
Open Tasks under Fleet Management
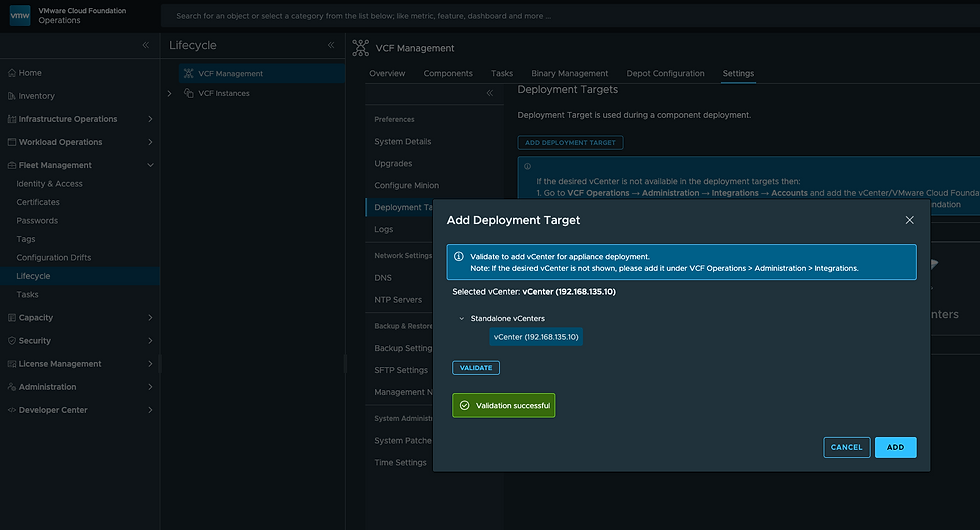click(x=28, y=294)
